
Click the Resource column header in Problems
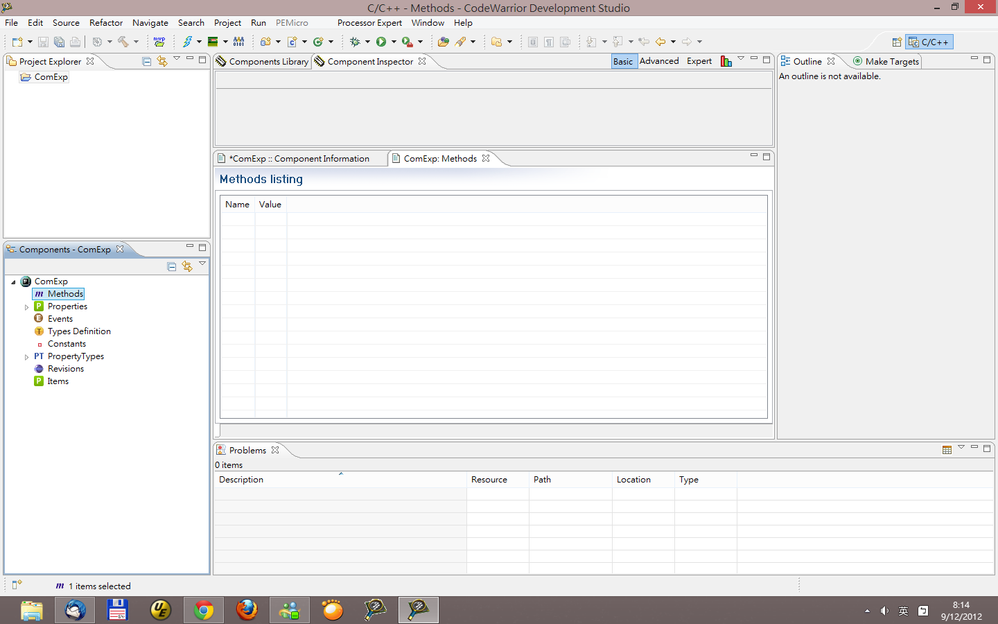click(497, 479)
